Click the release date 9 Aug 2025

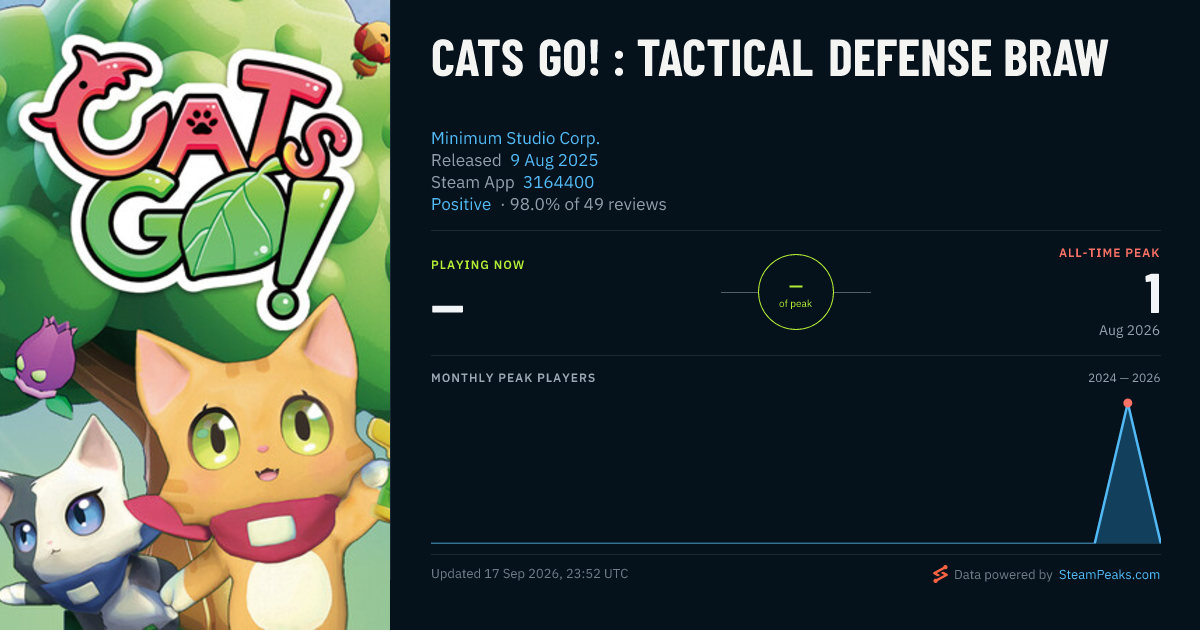(554, 160)
